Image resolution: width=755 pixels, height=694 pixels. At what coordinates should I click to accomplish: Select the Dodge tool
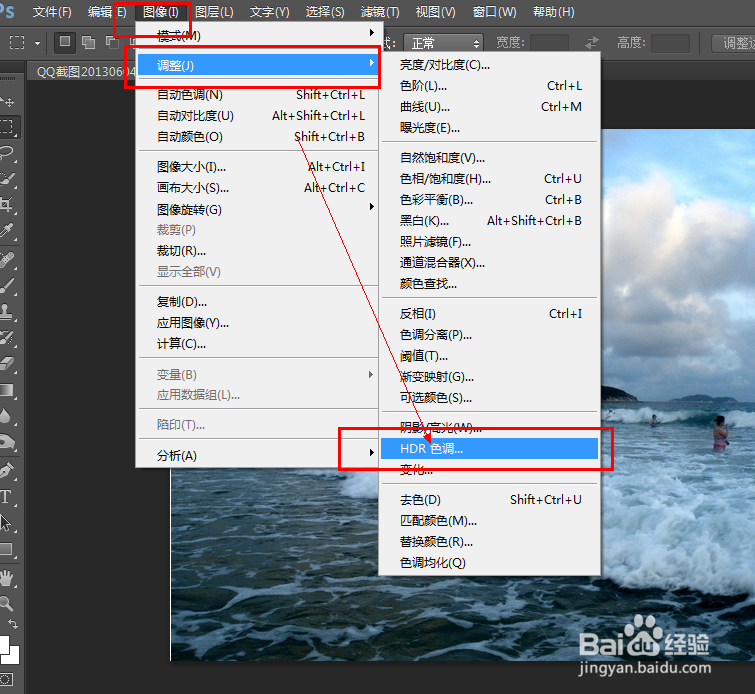point(7,442)
